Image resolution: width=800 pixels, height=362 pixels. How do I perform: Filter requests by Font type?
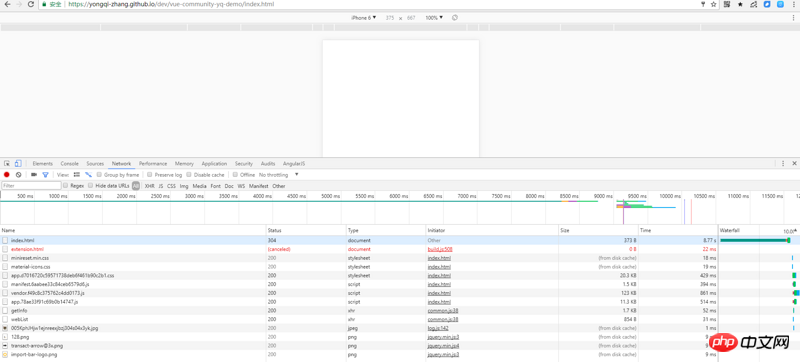[215, 186]
